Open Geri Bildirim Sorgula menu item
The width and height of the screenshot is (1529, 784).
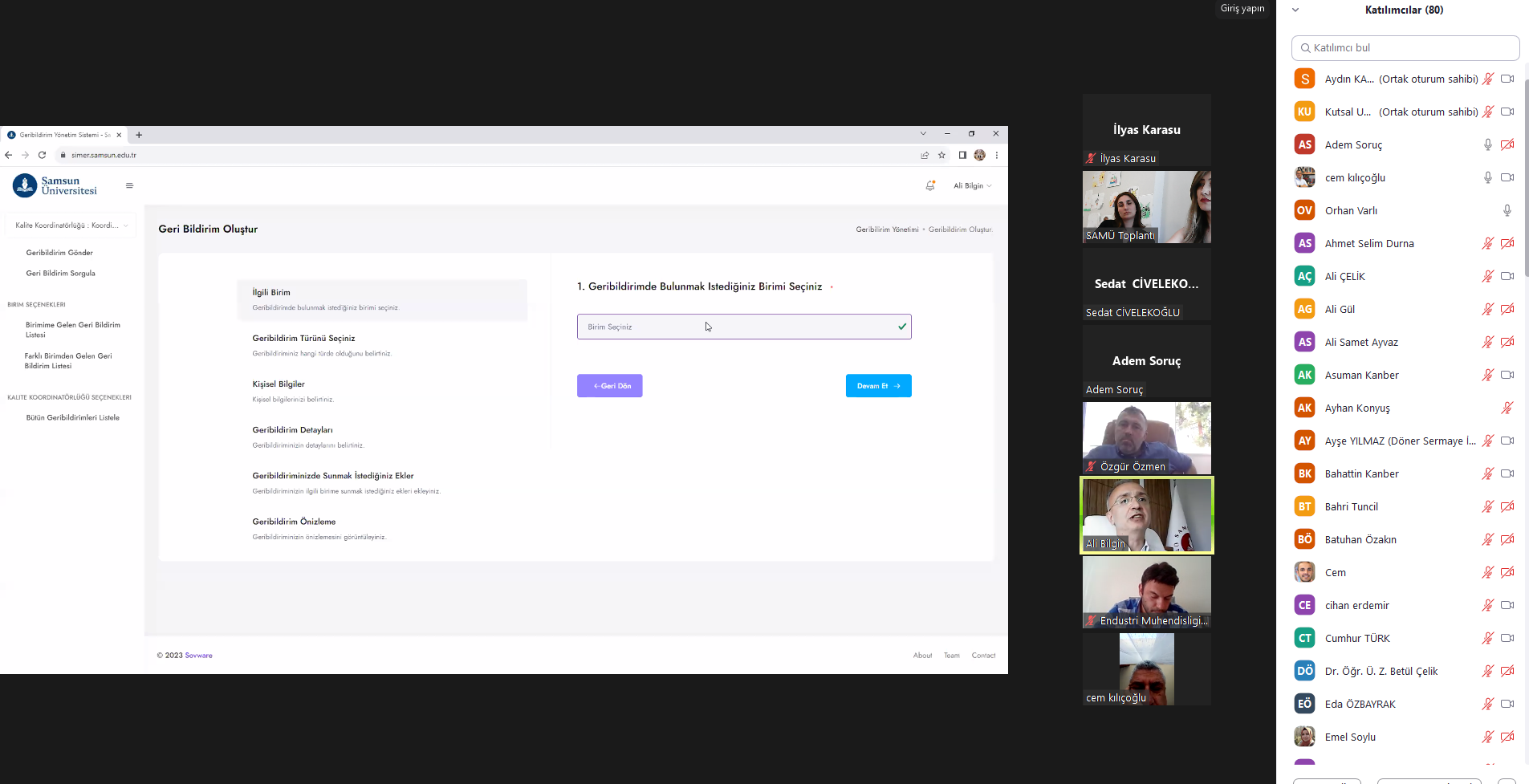(x=60, y=274)
